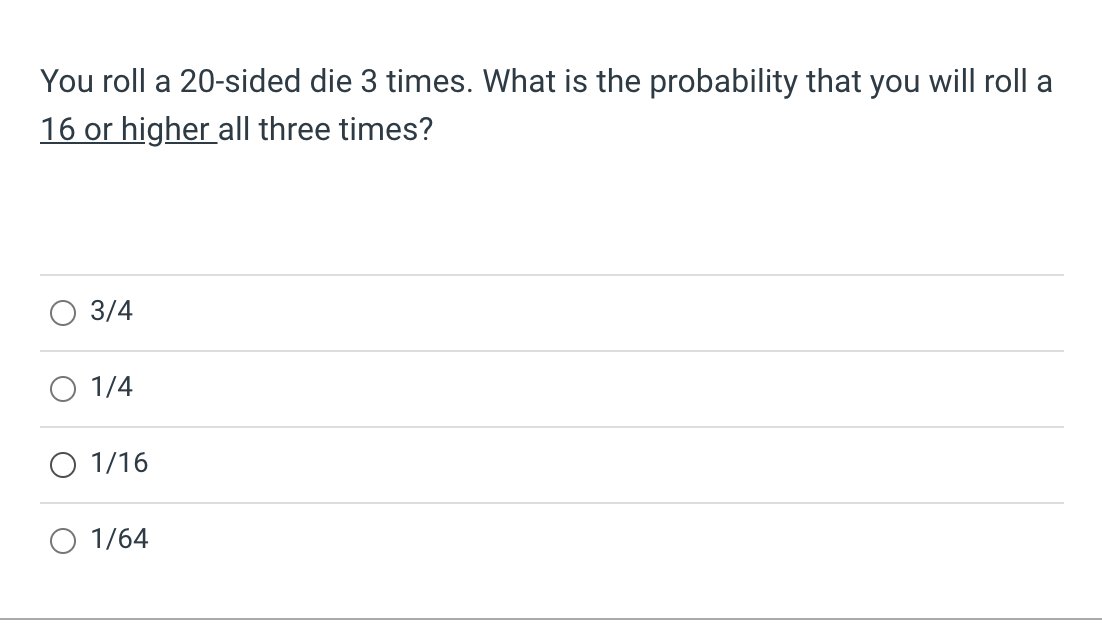Click the word "that" in the question
The image size is (1102, 624).
pos(834,82)
